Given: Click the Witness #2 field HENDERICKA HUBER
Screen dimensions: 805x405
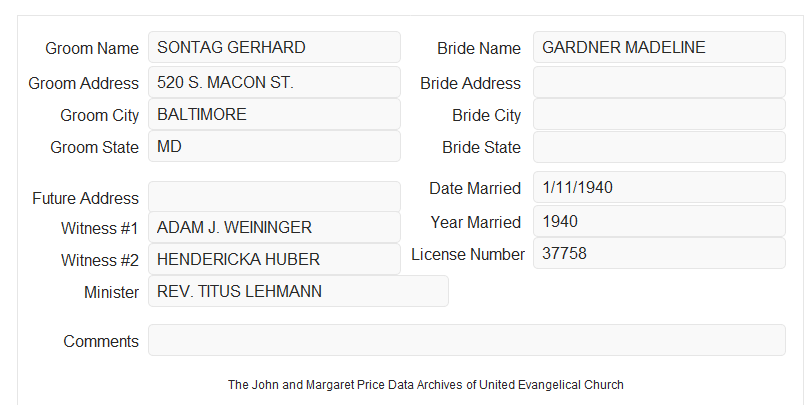Looking at the screenshot, I should 274,259.
